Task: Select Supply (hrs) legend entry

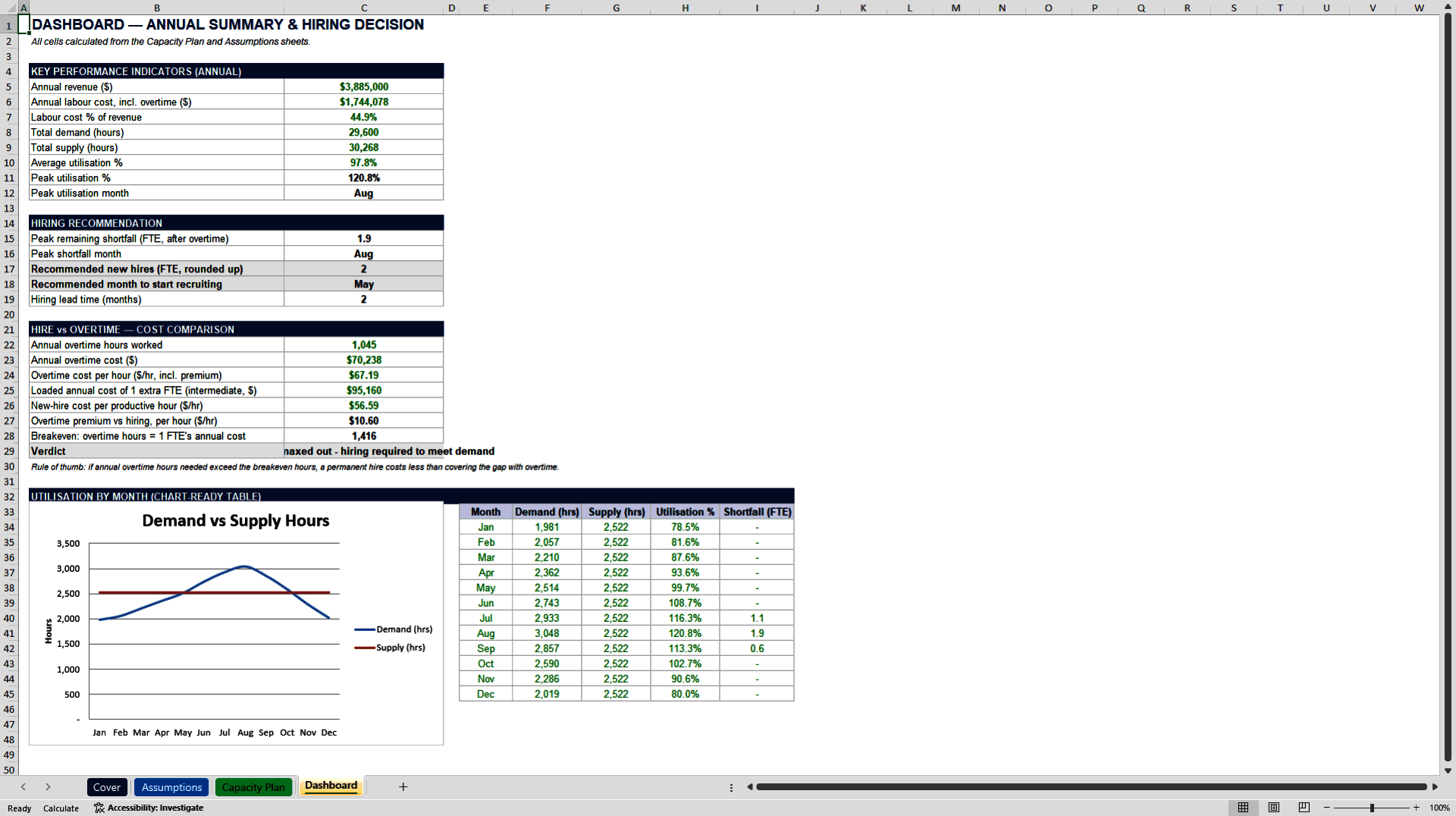Action: tap(390, 648)
